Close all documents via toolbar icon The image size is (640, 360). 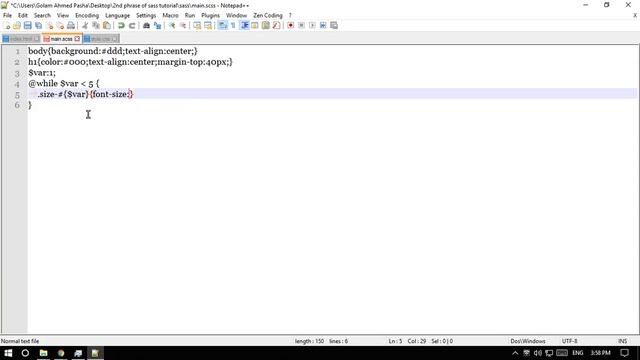click(60, 25)
